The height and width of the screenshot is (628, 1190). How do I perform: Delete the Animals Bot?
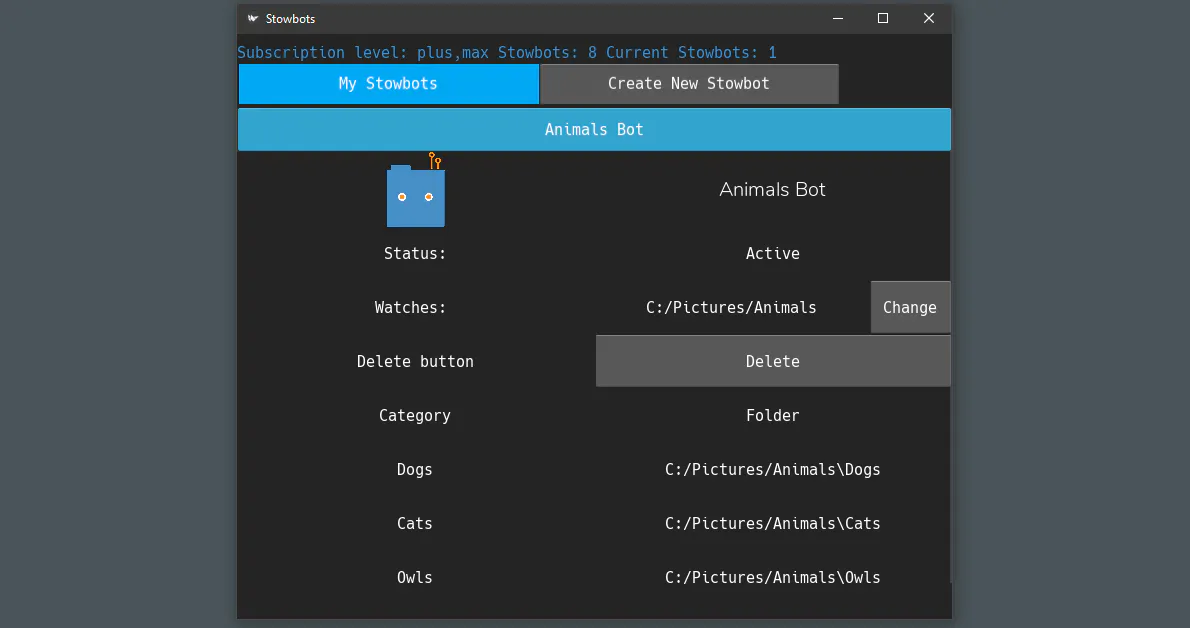coord(773,361)
